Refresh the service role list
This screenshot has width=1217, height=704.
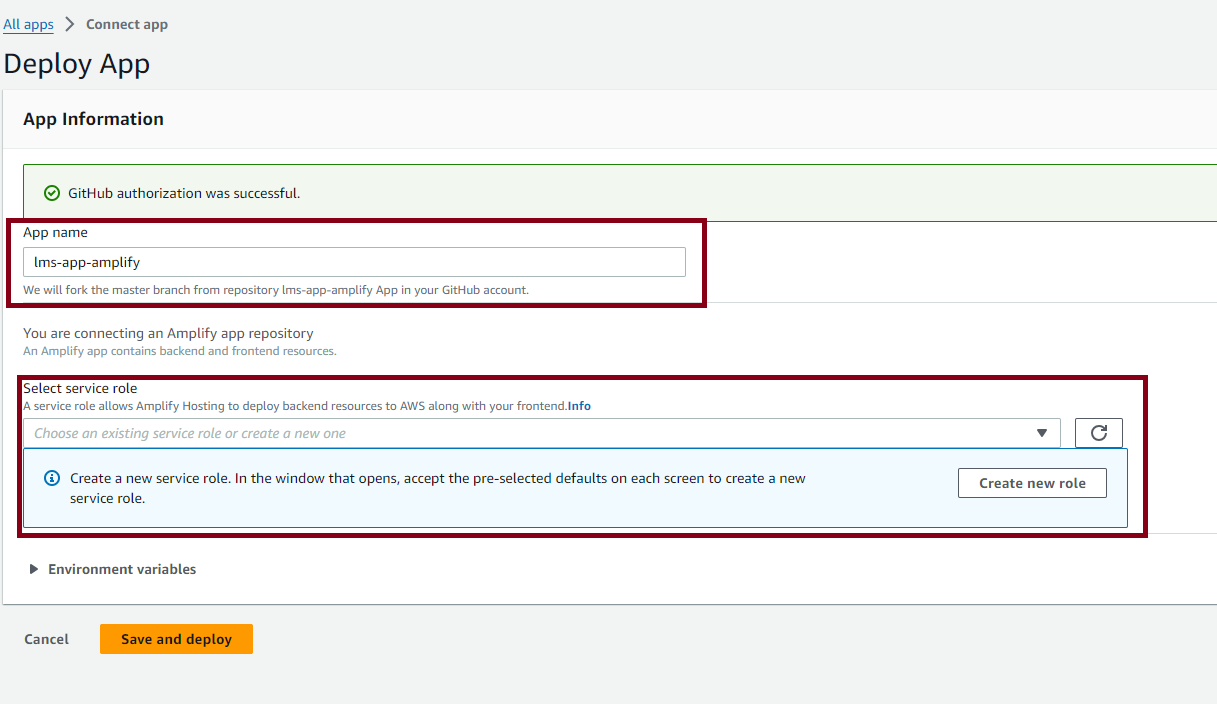point(1099,433)
